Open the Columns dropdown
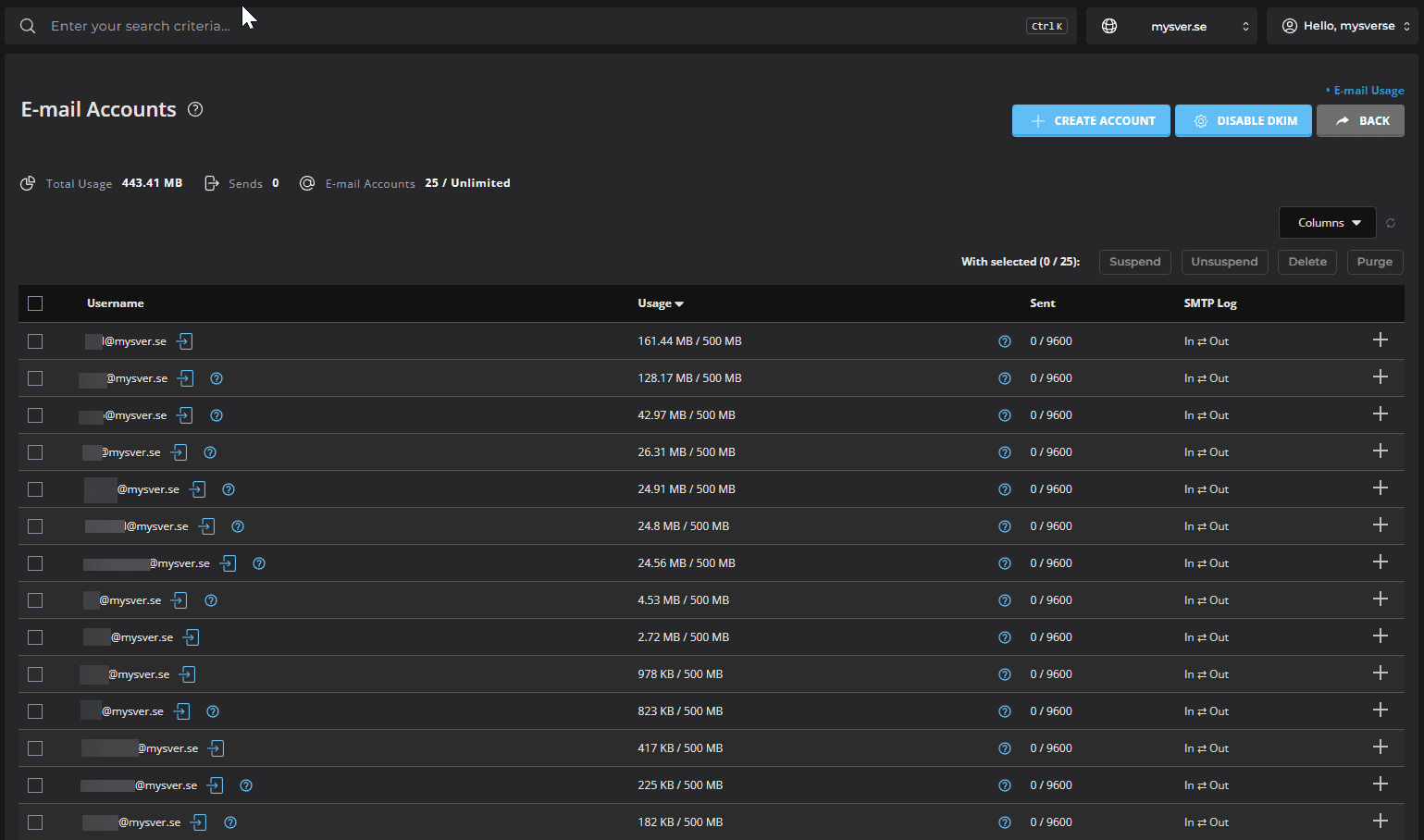This screenshot has height=840, width=1424. [1328, 223]
